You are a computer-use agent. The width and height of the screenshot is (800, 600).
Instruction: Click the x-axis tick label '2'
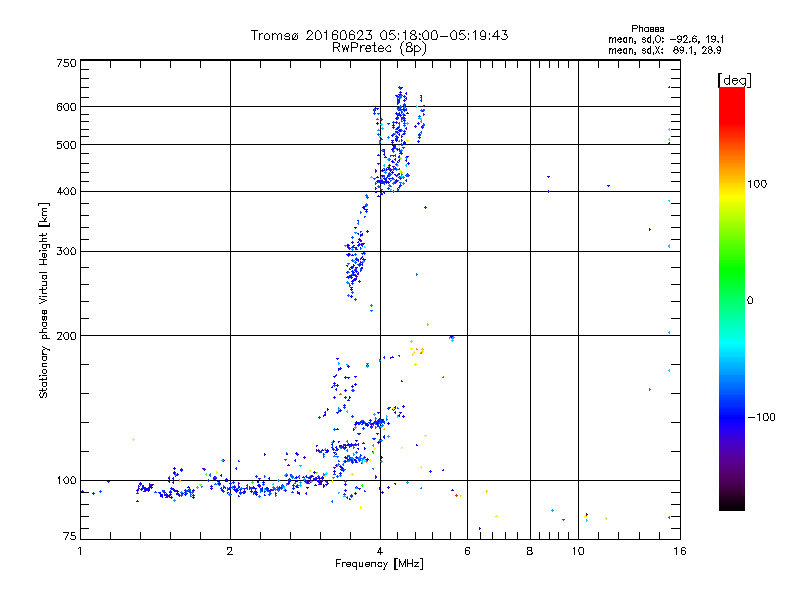(230, 551)
